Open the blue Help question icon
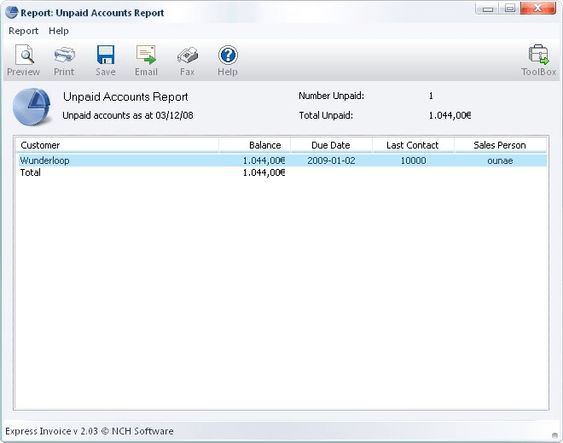 coord(228,60)
